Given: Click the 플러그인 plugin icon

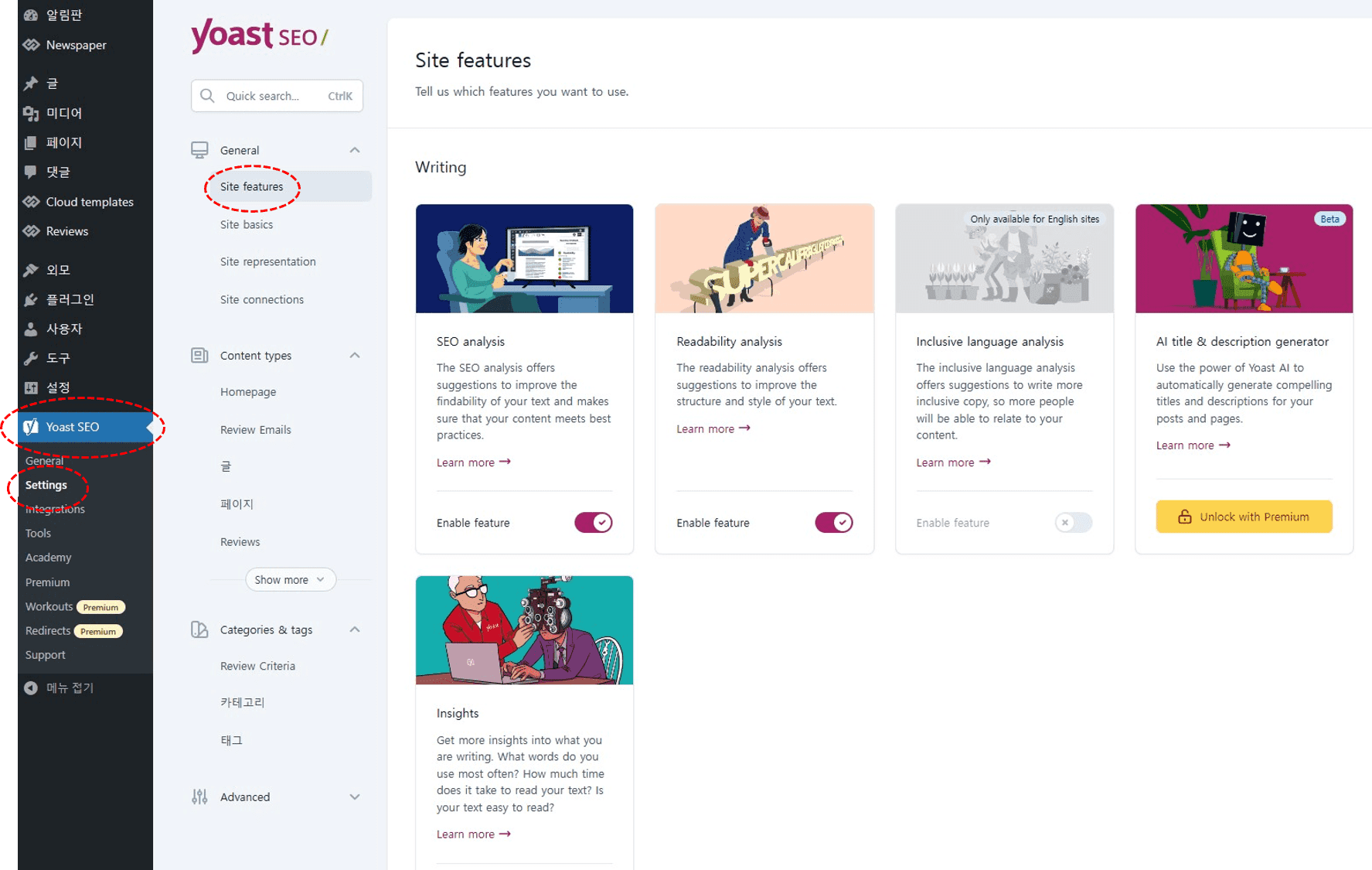Looking at the screenshot, I should [31, 299].
